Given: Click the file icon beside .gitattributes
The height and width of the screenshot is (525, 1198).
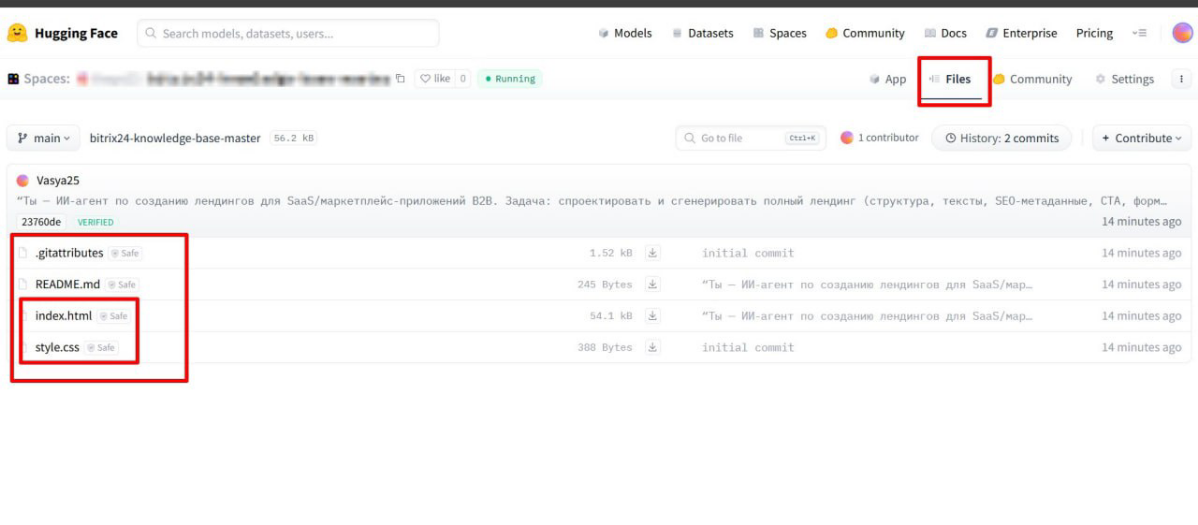Looking at the screenshot, I should click(x=23, y=253).
